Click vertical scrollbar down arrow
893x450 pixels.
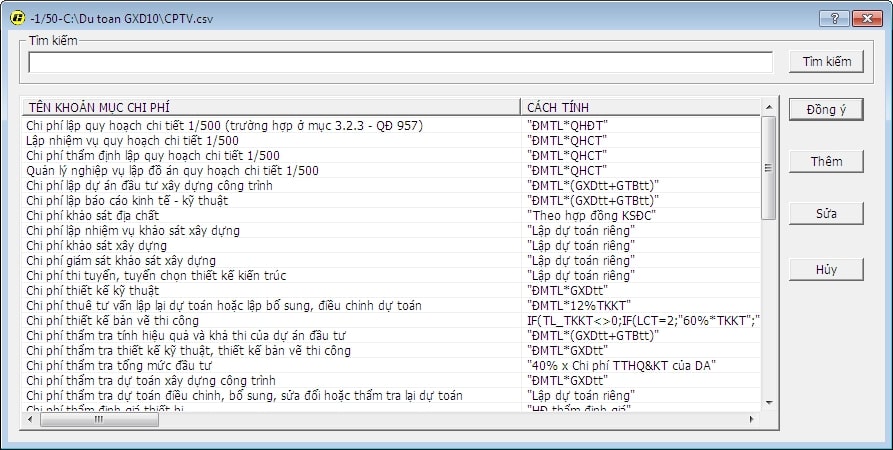(x=769, y=402)
